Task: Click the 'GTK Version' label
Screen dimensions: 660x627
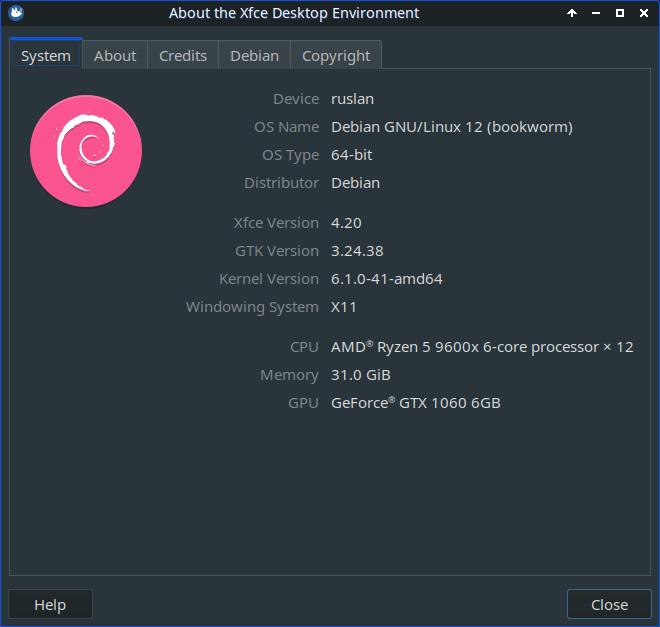Action: coord(277,251)
